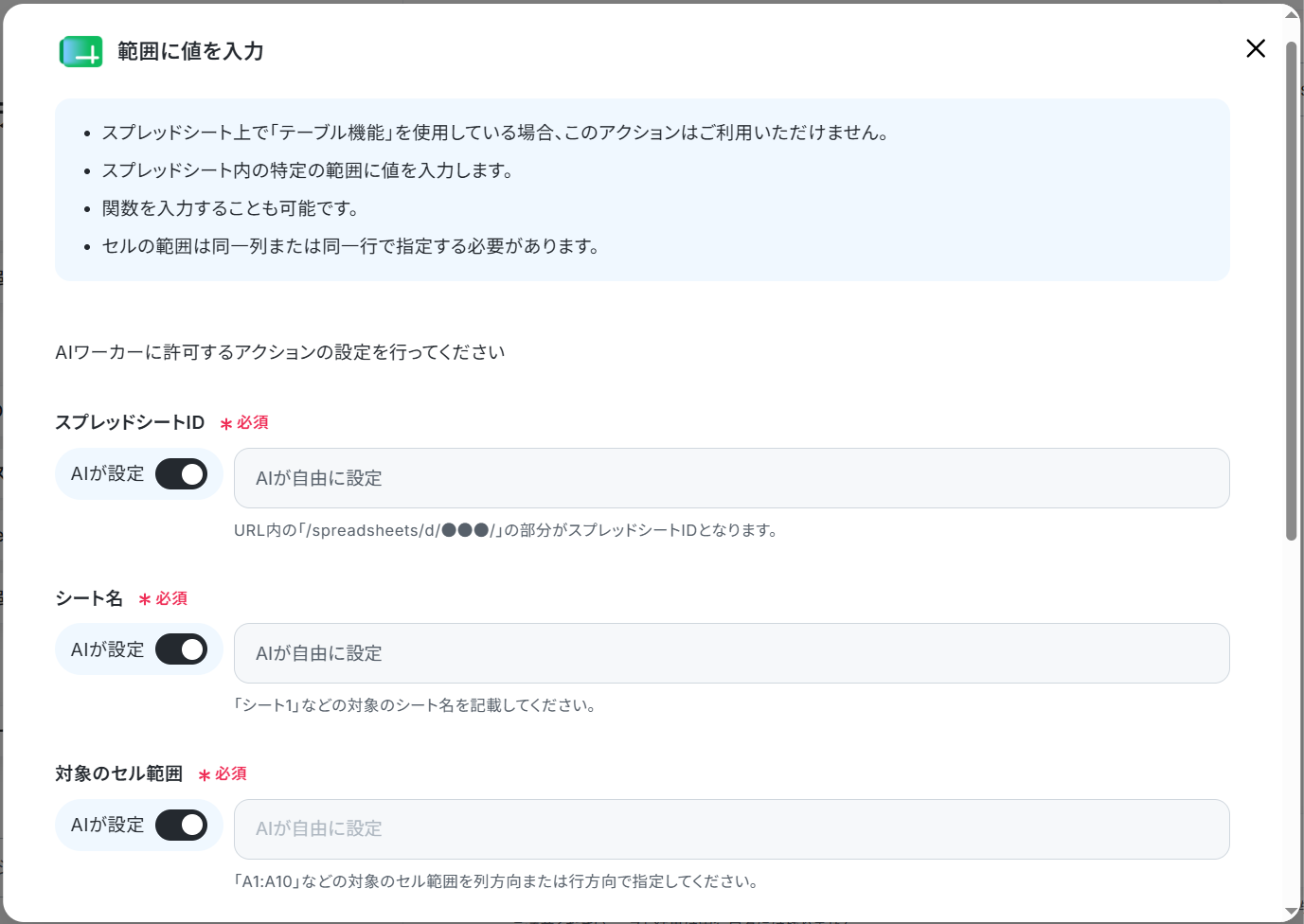
Task: Focus the シート名 input field
Action: click(731, 653)
